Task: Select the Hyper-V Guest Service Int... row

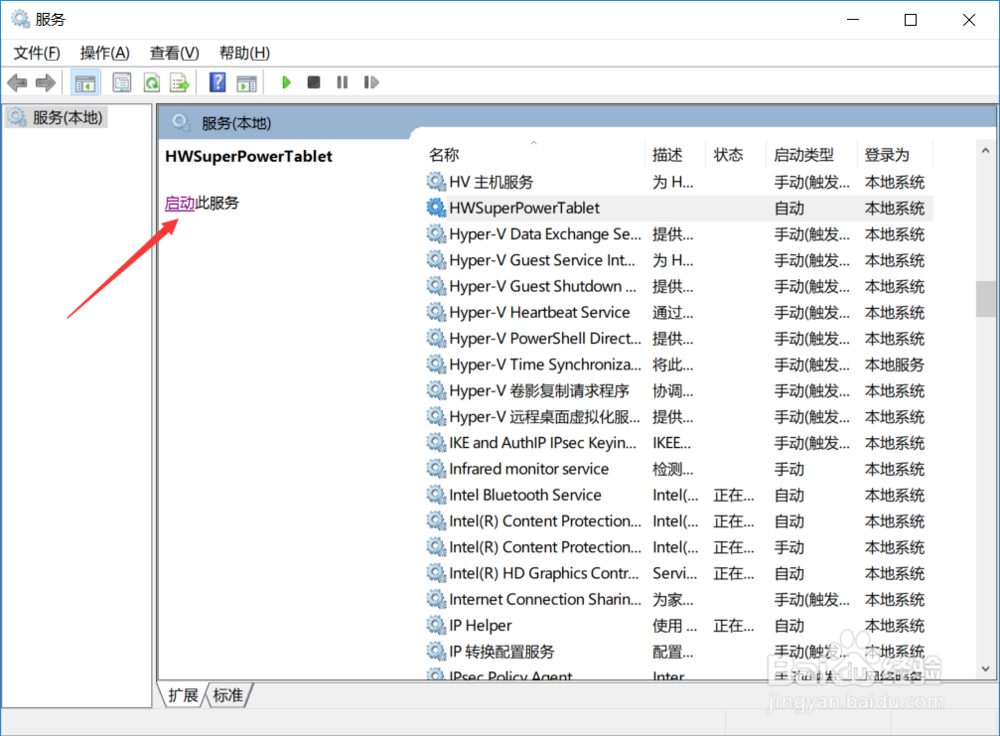Action: (x=679, y=260)
